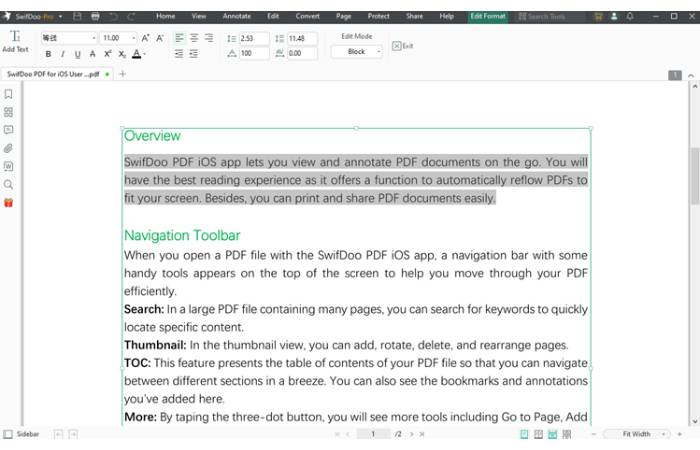The image size is (700, 450).
Task: Toggle the Sidebar checkbox
Action: pyautogui.click(x=8, y=434)
